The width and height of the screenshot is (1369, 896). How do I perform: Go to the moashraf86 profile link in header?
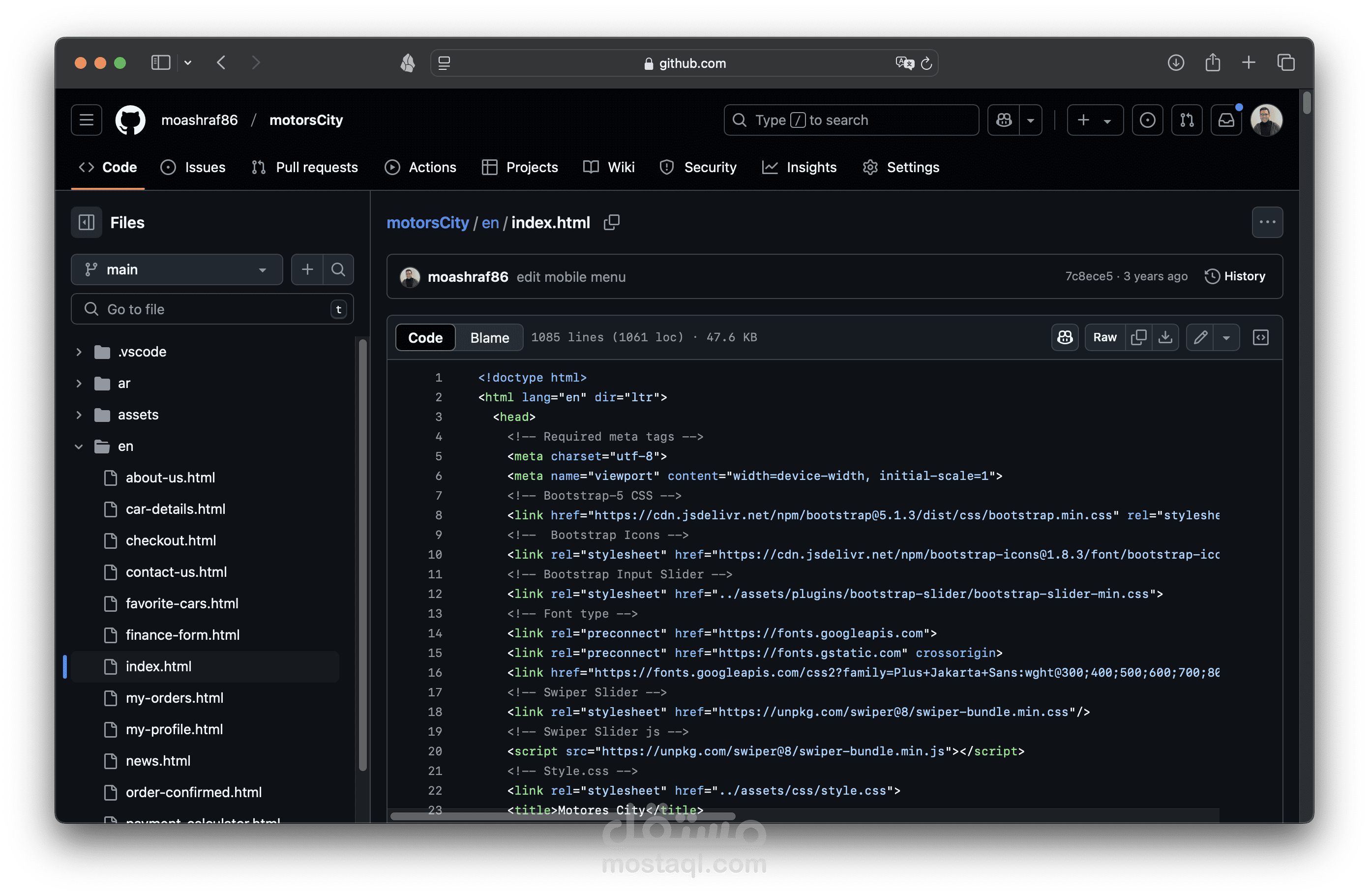199,120
